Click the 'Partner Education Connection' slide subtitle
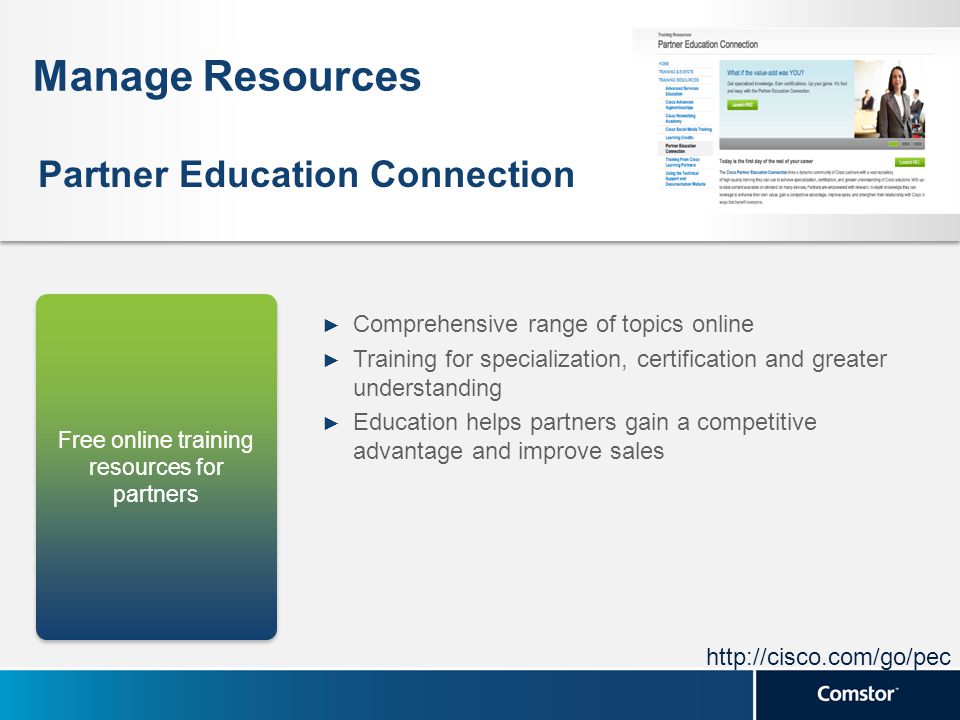Image resolution: width=960 pixels, height=720 pixels. 306,174
